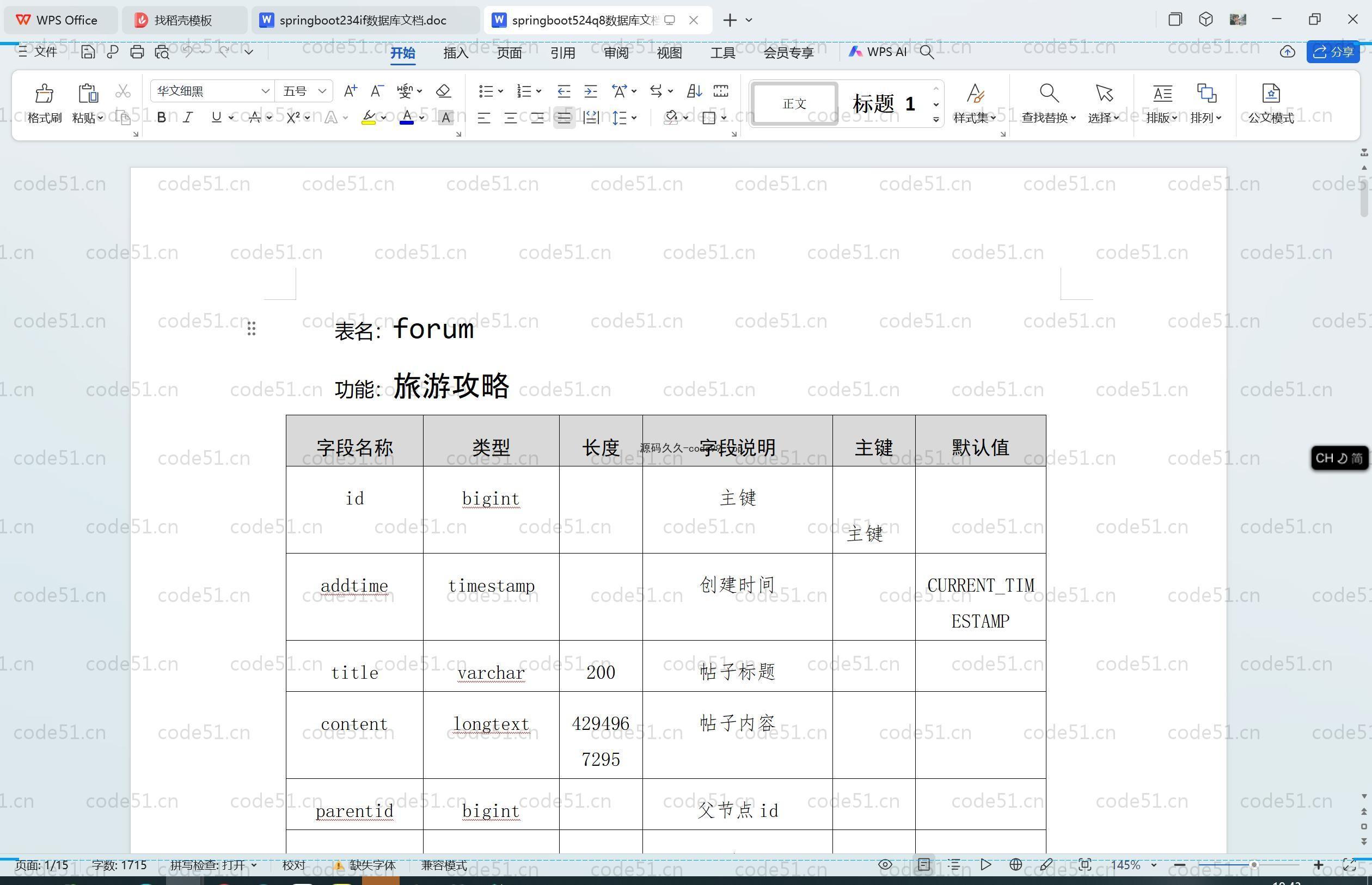
Task: Expand the styles gallery arrow
Action: click(x=936, y=120)
